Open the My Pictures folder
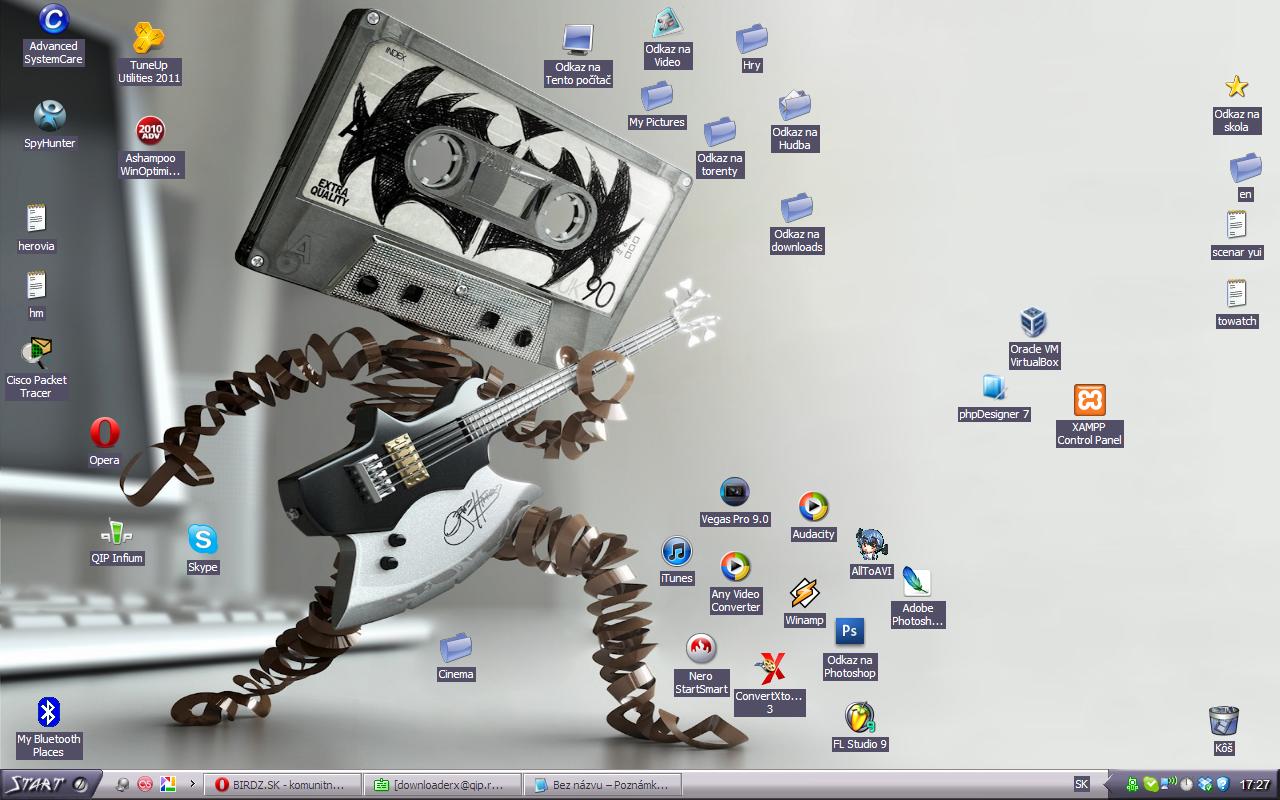 657,105
